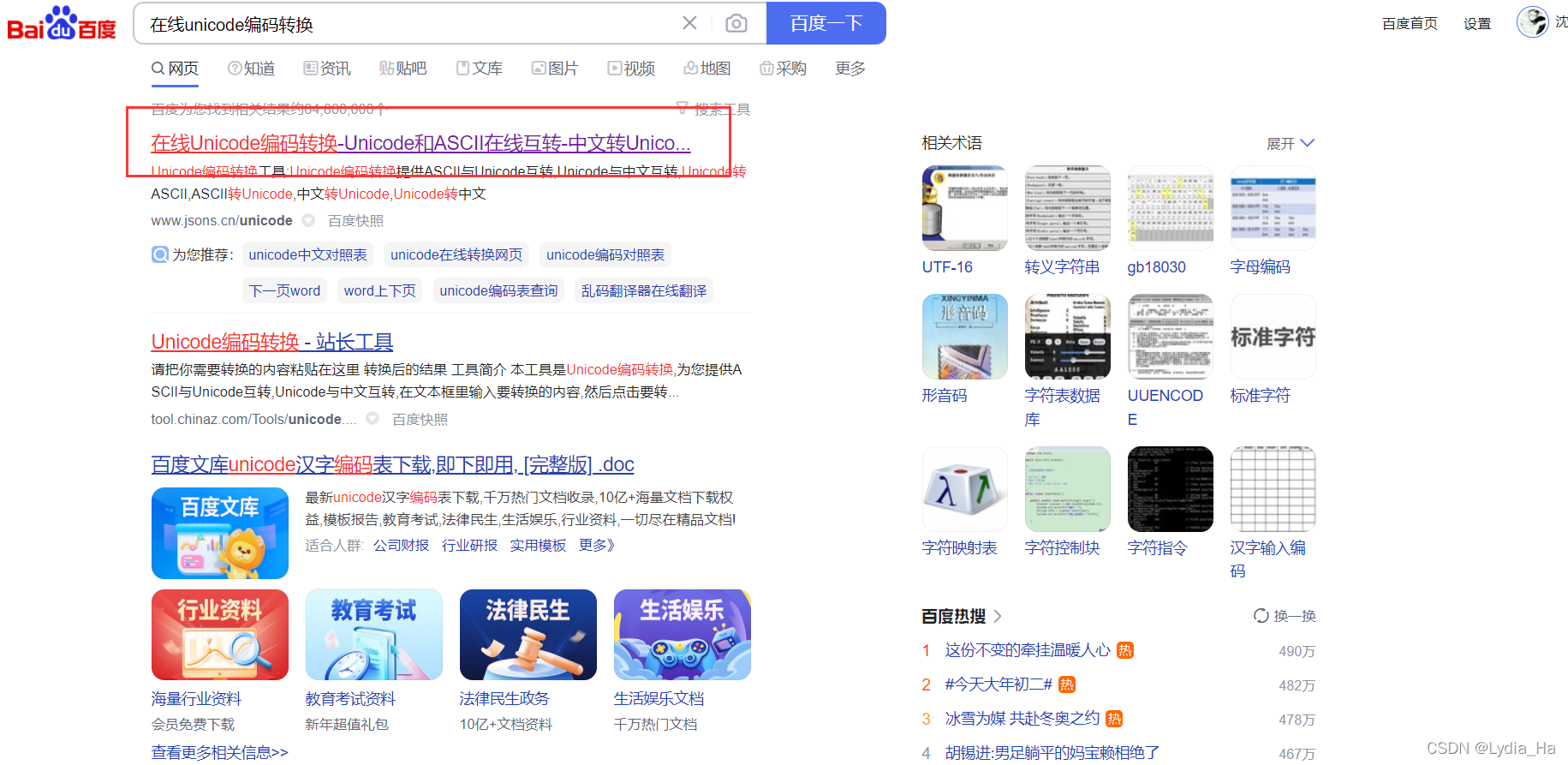This screenshot has width=1568, height=765.
Task: Click the 搜索工具 filter icon
Action: [x=683, y=108]
